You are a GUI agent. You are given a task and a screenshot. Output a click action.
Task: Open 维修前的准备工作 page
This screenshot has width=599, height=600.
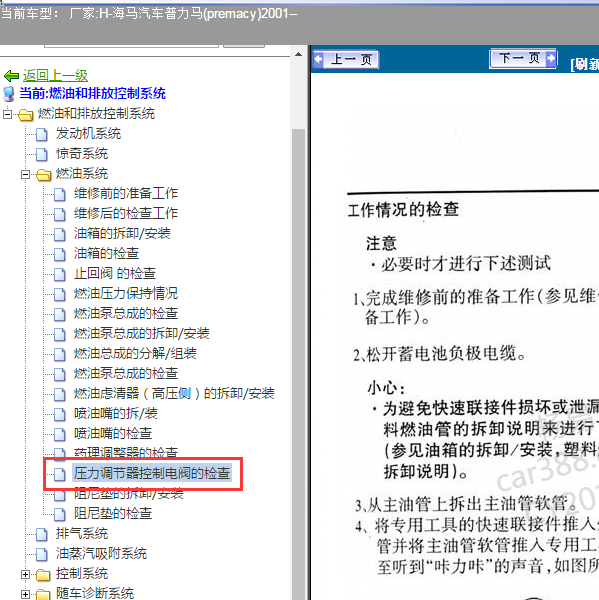pyautogui.click(x=126, y=193)
